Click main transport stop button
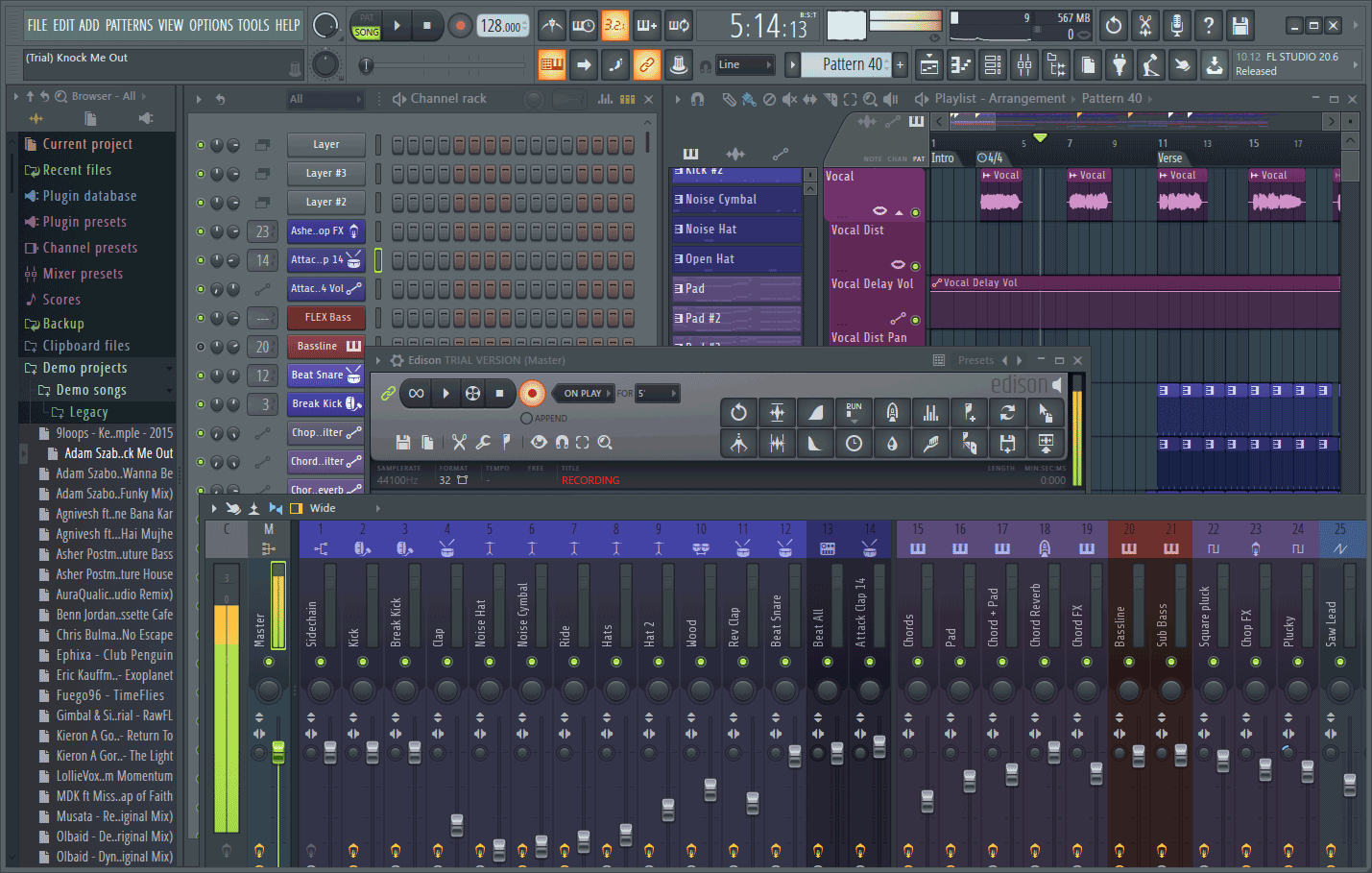 pos(427,26)
